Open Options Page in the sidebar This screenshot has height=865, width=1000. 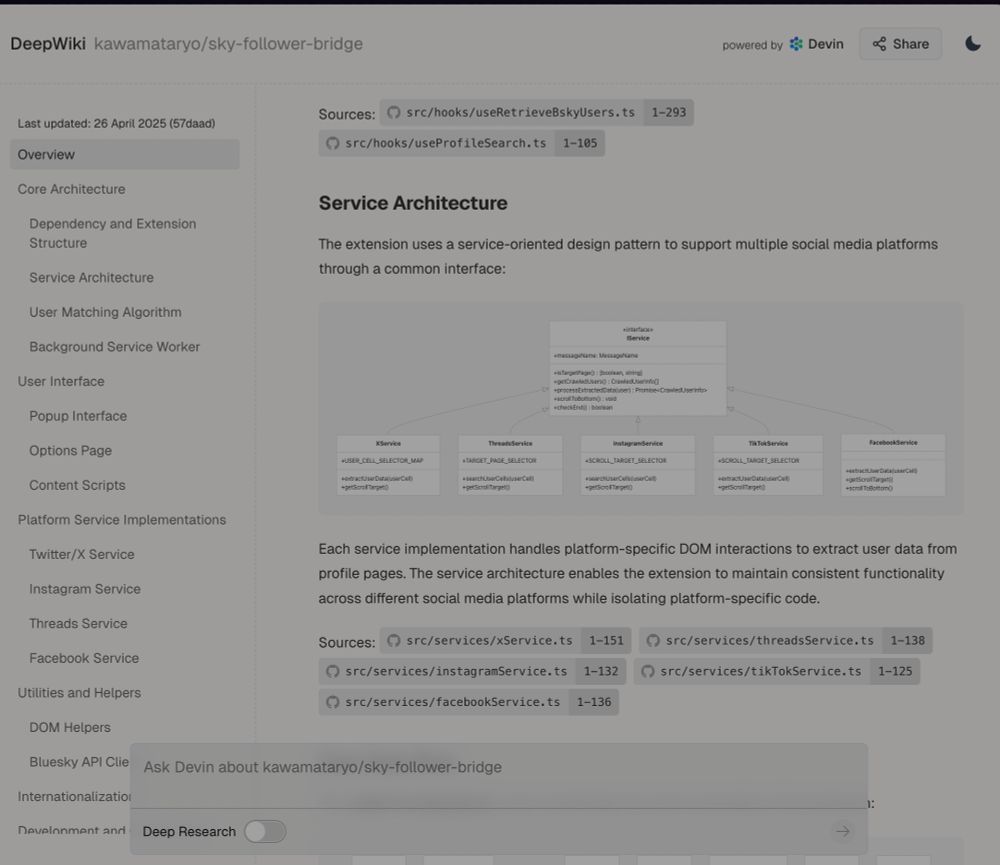tap(70, 450)
